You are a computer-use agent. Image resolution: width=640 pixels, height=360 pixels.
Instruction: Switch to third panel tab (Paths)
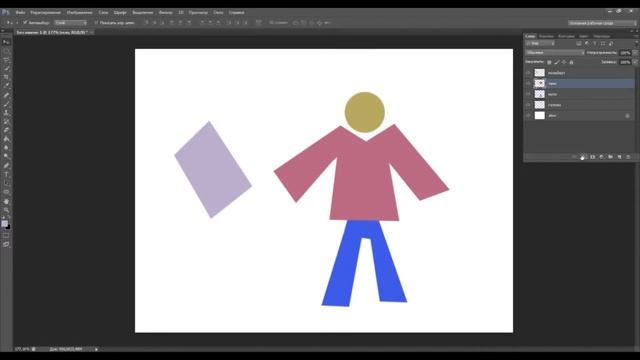coord(566,36)
